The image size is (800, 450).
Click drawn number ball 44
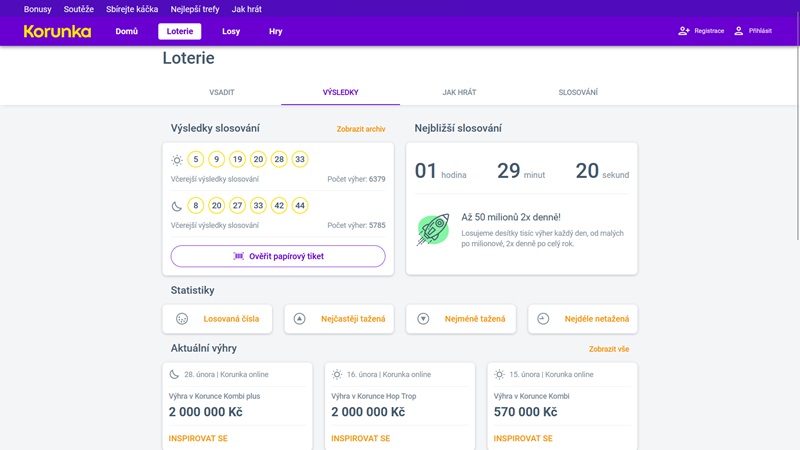300,206
